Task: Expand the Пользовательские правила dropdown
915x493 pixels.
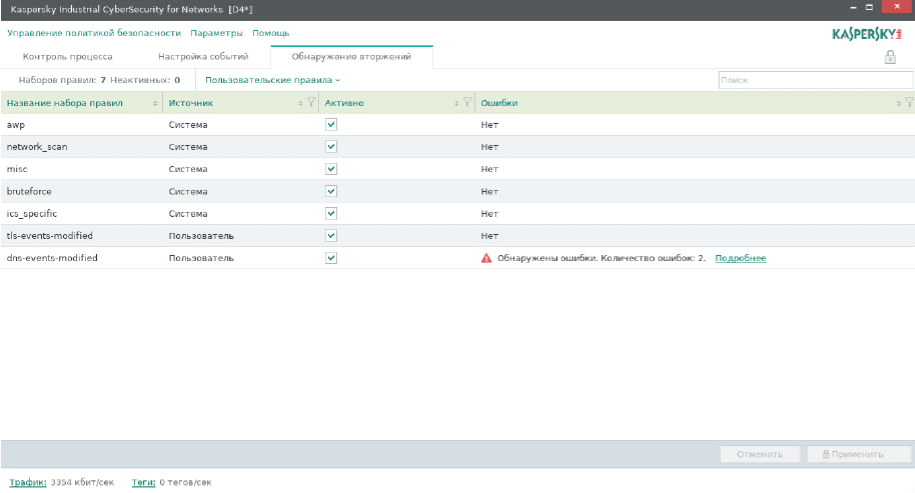Action: click(272, 79)
